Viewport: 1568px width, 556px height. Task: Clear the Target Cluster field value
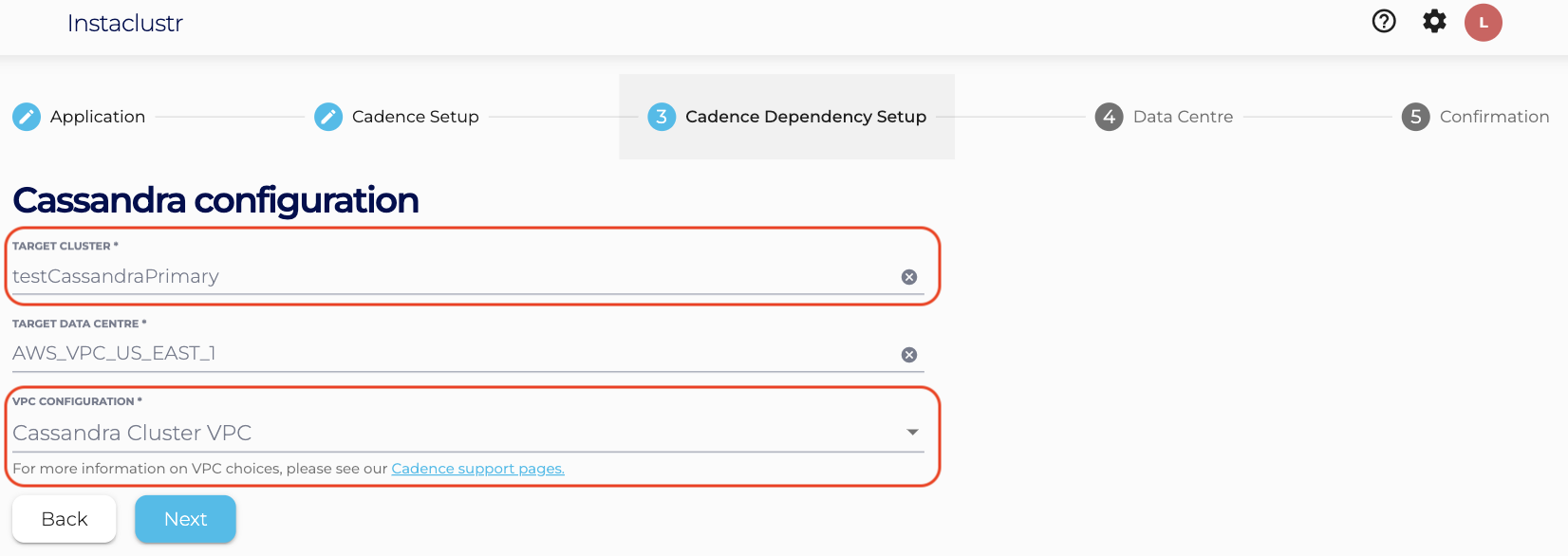pyautogui.click(x=909, y=277)
